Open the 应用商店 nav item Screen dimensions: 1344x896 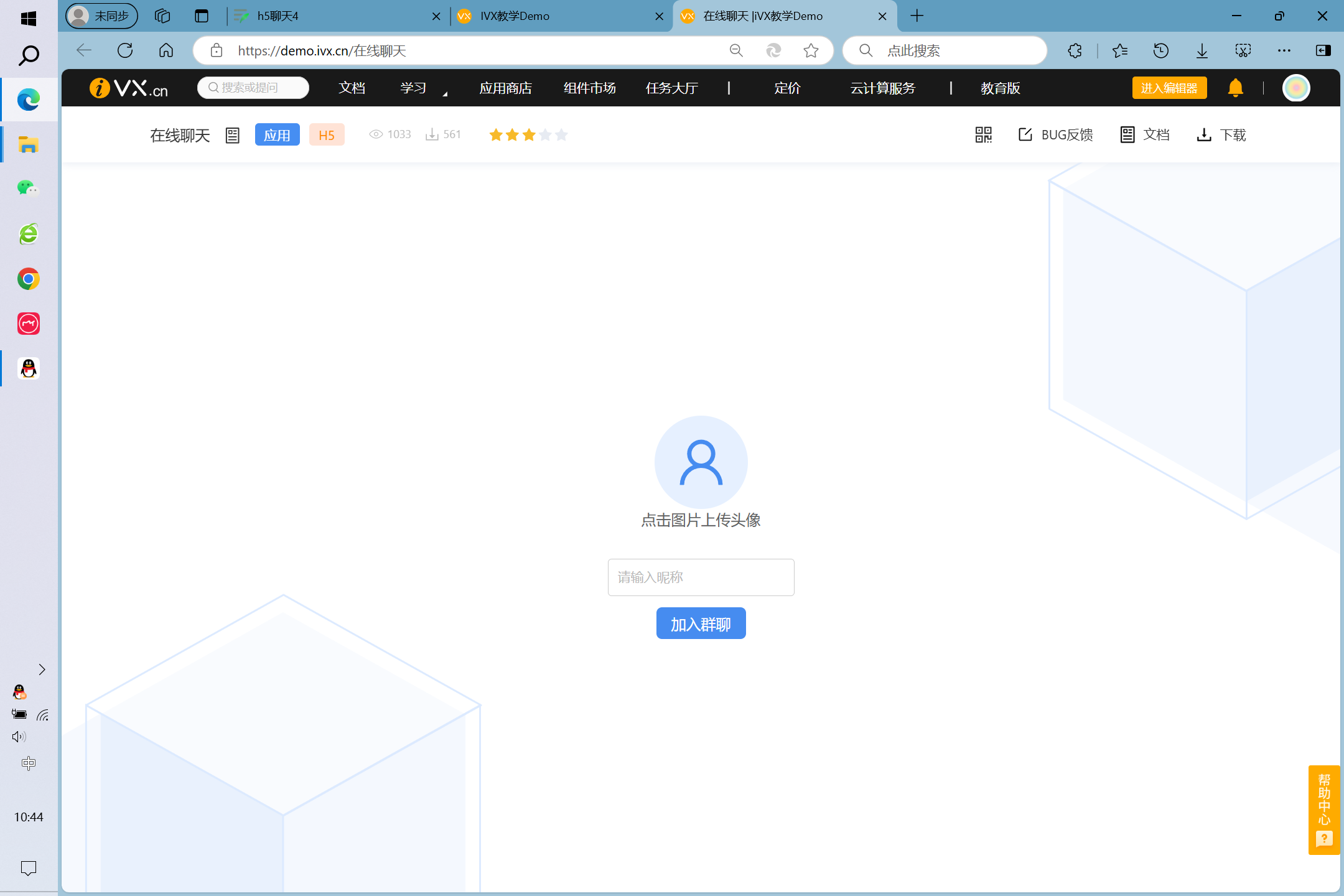(505, 88)
